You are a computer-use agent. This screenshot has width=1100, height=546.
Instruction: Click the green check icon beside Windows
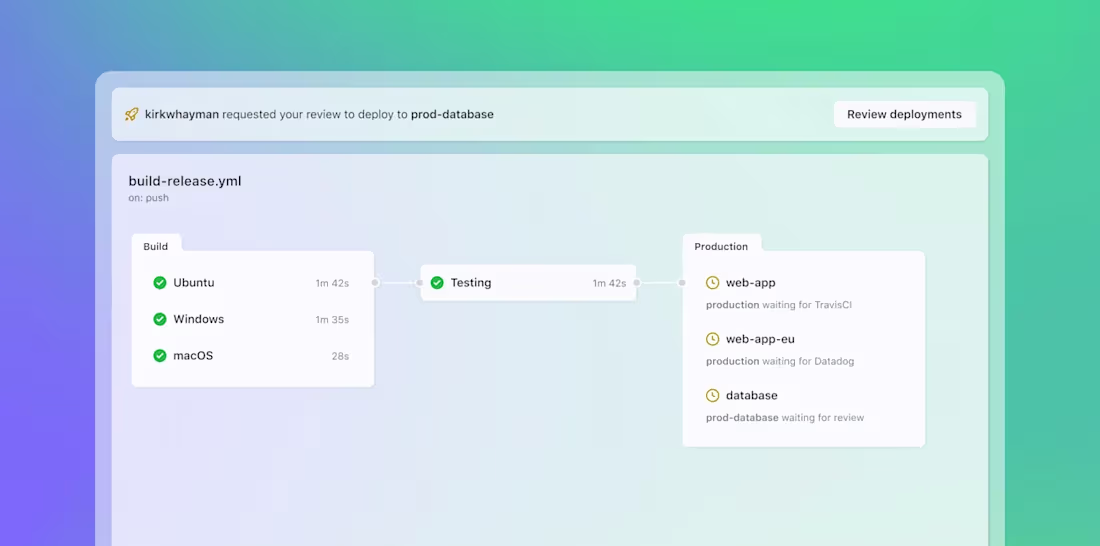coord(160,319)
